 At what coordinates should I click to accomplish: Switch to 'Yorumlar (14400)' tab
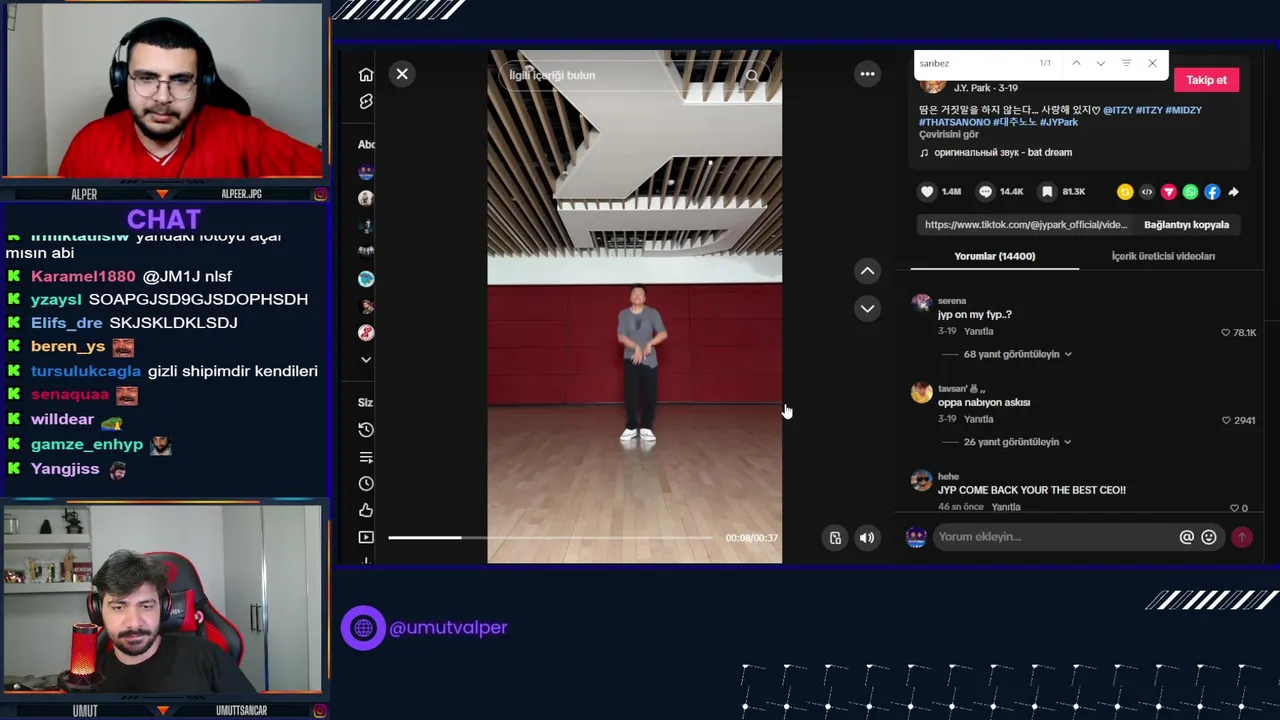[994, 256]
